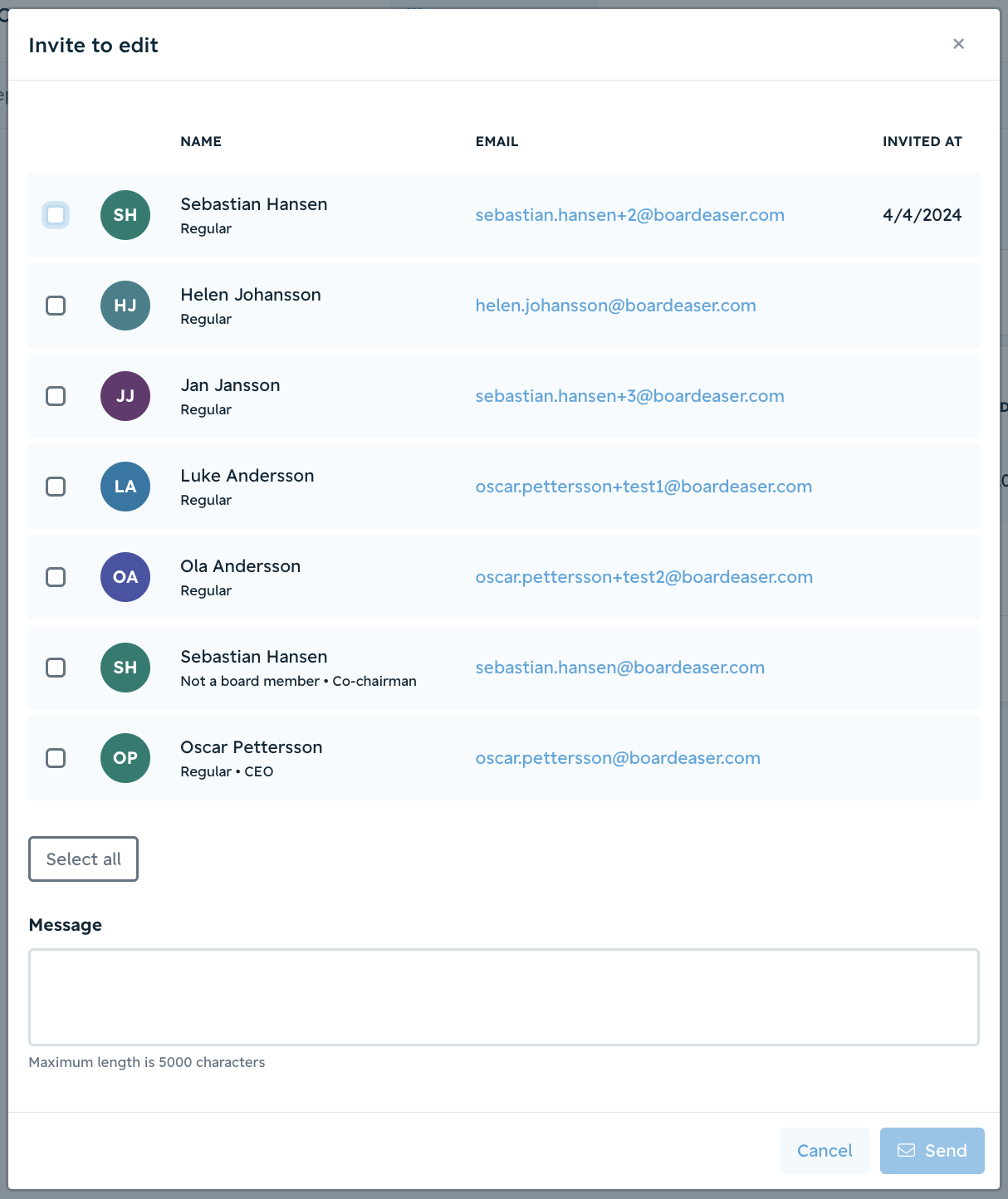
Task: Click the Send button
Action: tap(932, 1151)
